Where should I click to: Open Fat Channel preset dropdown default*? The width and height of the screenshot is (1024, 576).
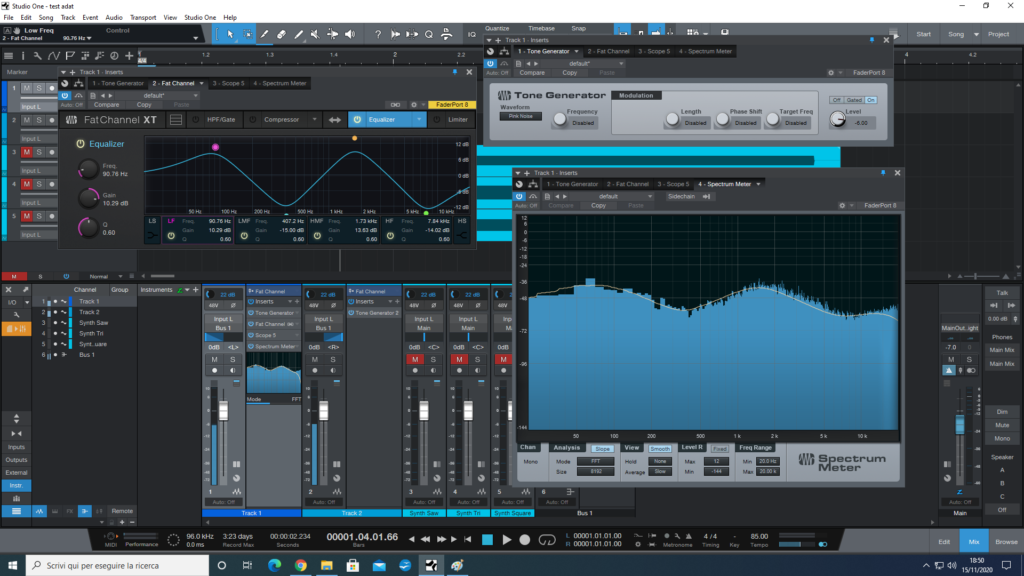pos(153,95)
